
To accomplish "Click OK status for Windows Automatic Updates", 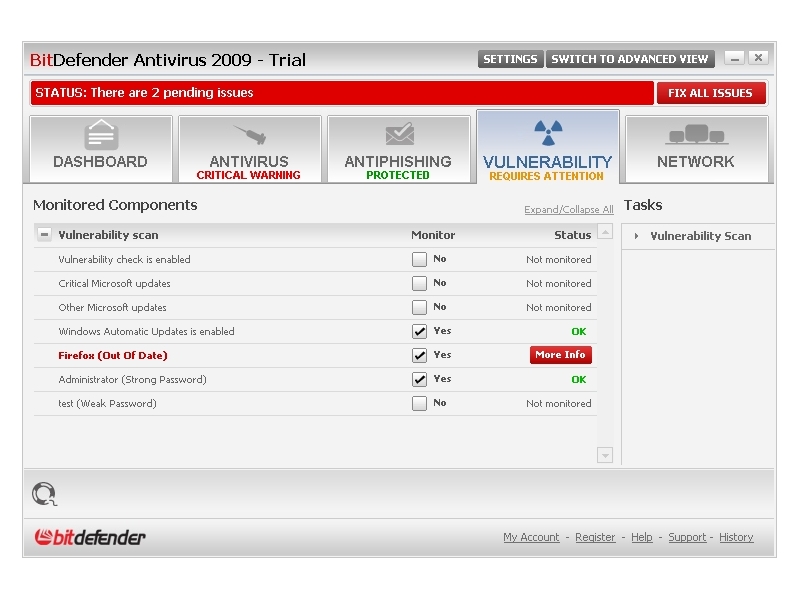I will [579, 332].
